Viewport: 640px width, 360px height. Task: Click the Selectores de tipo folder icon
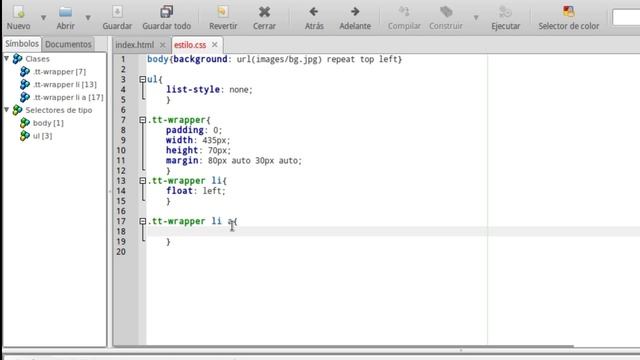click(17, 110)
